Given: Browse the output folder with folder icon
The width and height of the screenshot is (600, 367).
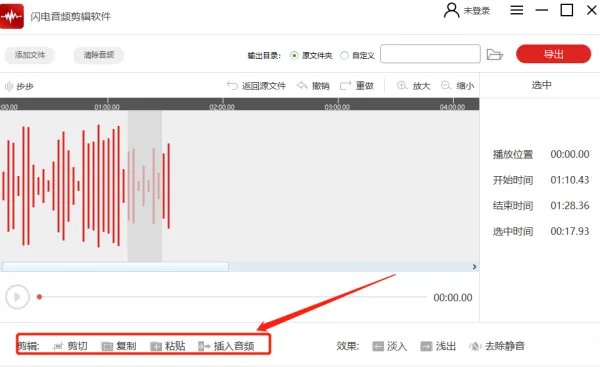Looking at the screenshot, I should coord(494,54).
